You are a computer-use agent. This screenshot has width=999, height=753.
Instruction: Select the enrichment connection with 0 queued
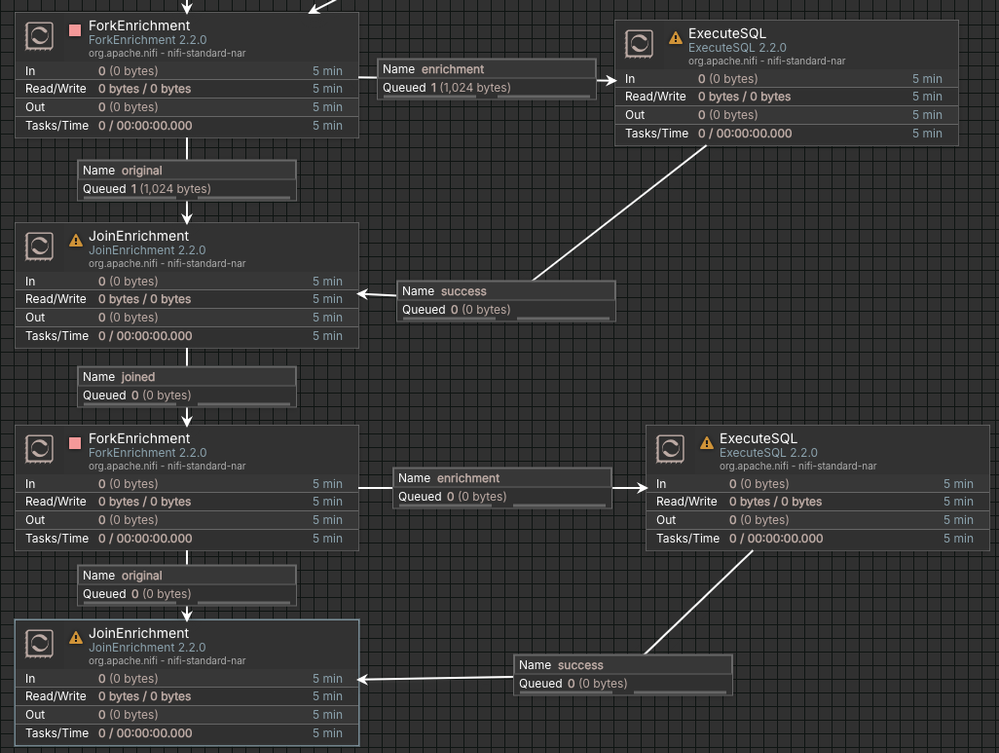tap(502, 488)
